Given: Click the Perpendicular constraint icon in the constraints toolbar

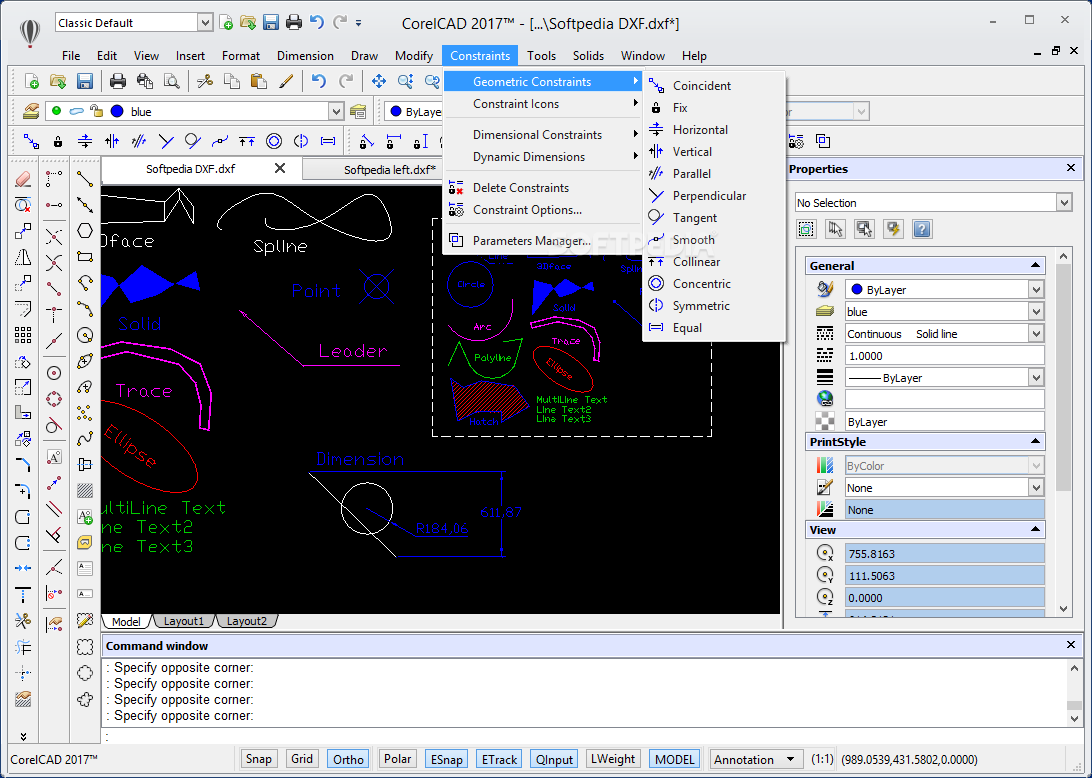Looking at the screenshot, I should pyautogui.click(x=166, y=141).
